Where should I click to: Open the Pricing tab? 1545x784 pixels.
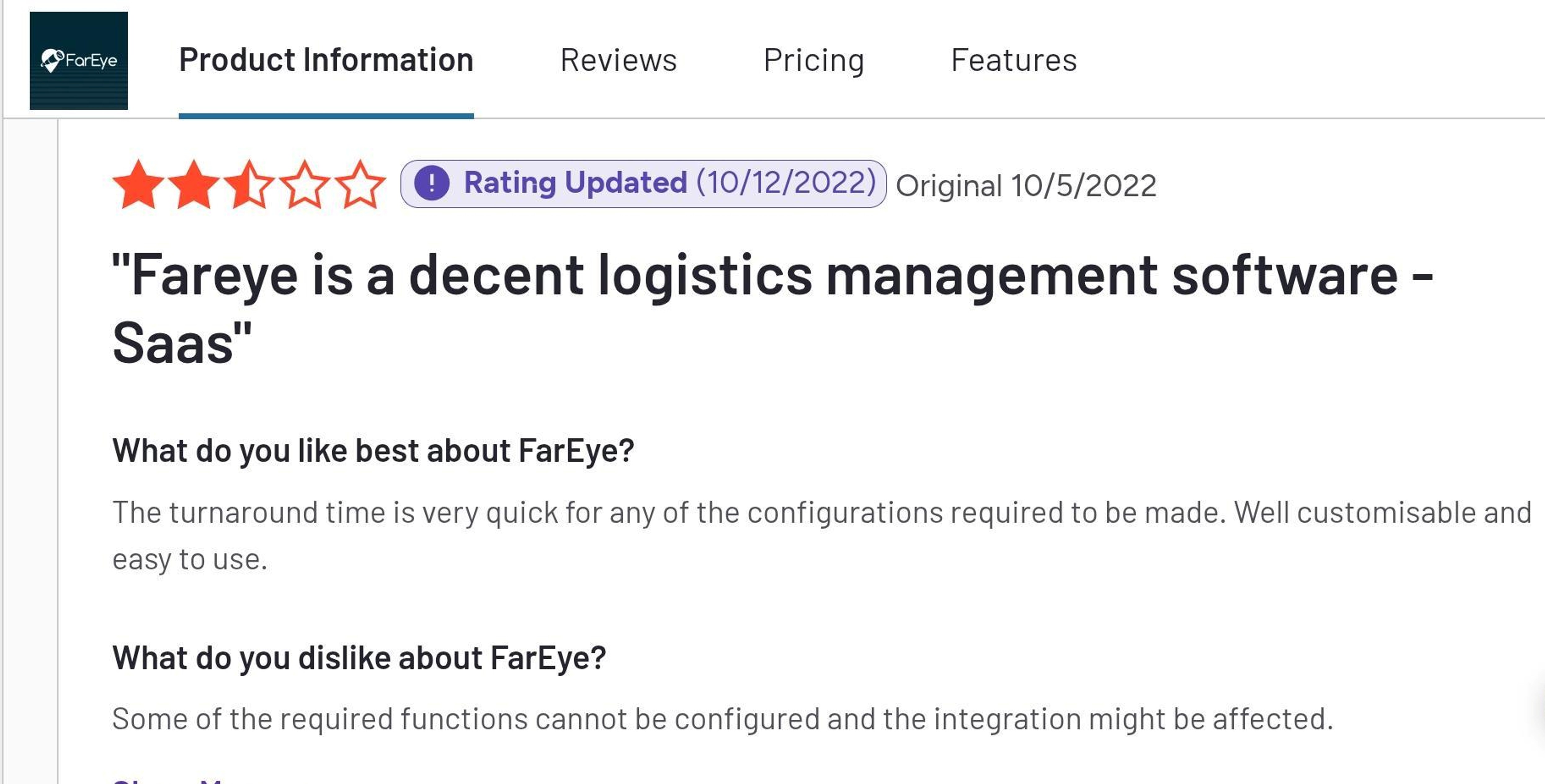(x=814, y=59)
